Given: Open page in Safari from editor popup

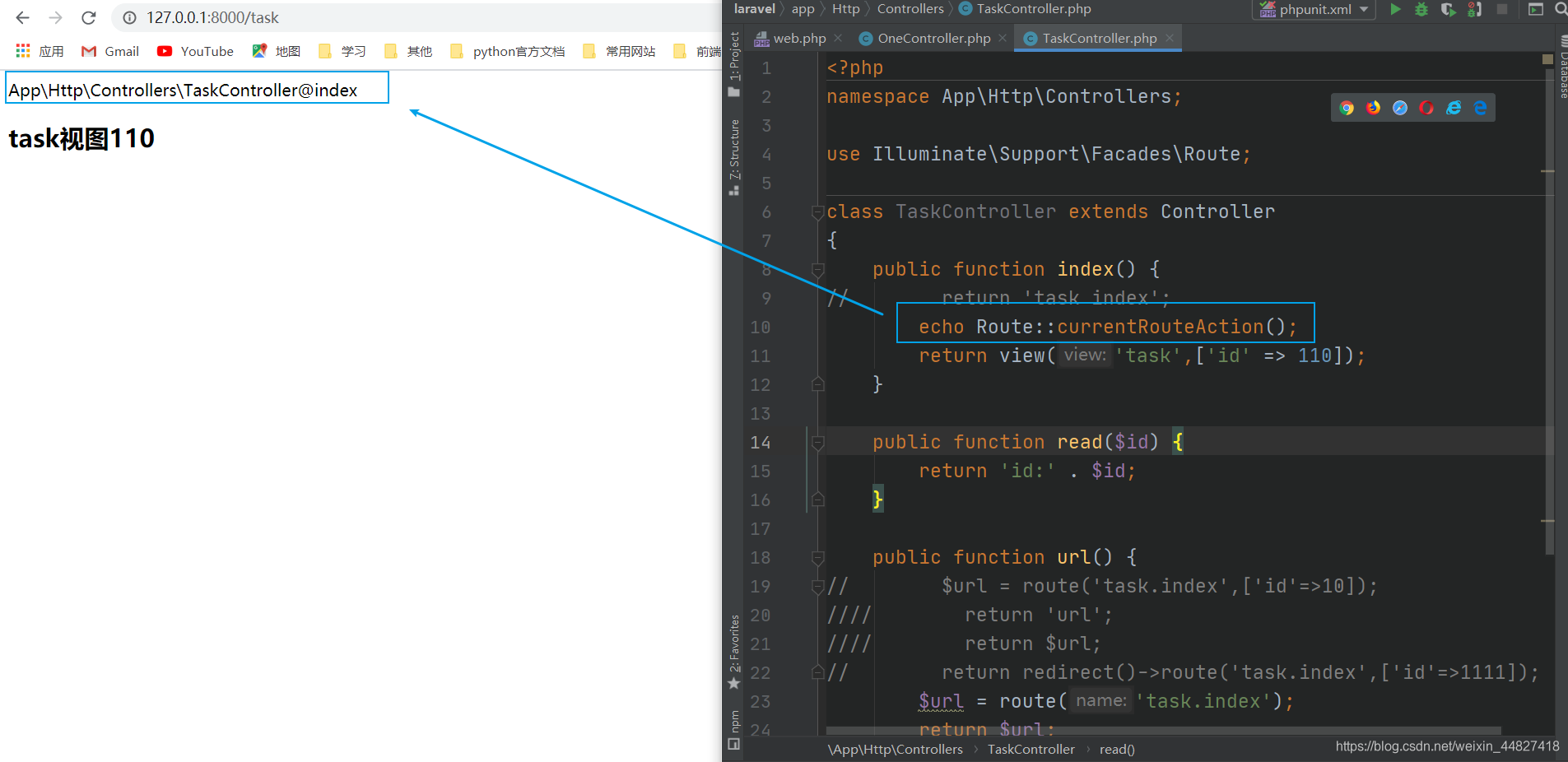Looking at the screenshot, I should [1400, 108].
